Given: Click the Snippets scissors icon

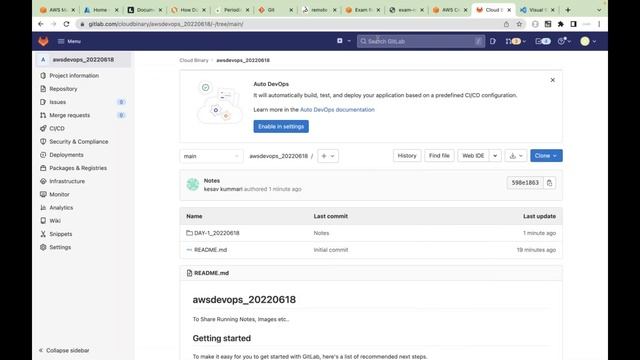Looking at the screenshot, I should click(x=43, y=234).
